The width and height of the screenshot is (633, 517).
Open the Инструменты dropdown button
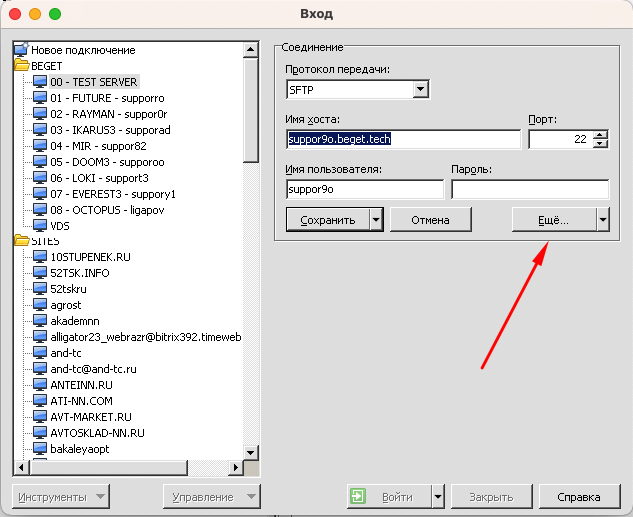61,496
